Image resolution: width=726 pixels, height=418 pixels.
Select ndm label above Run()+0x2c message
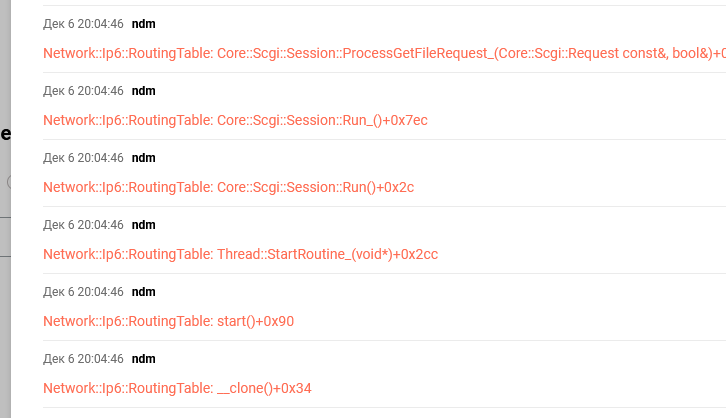(x=143, y=157)
